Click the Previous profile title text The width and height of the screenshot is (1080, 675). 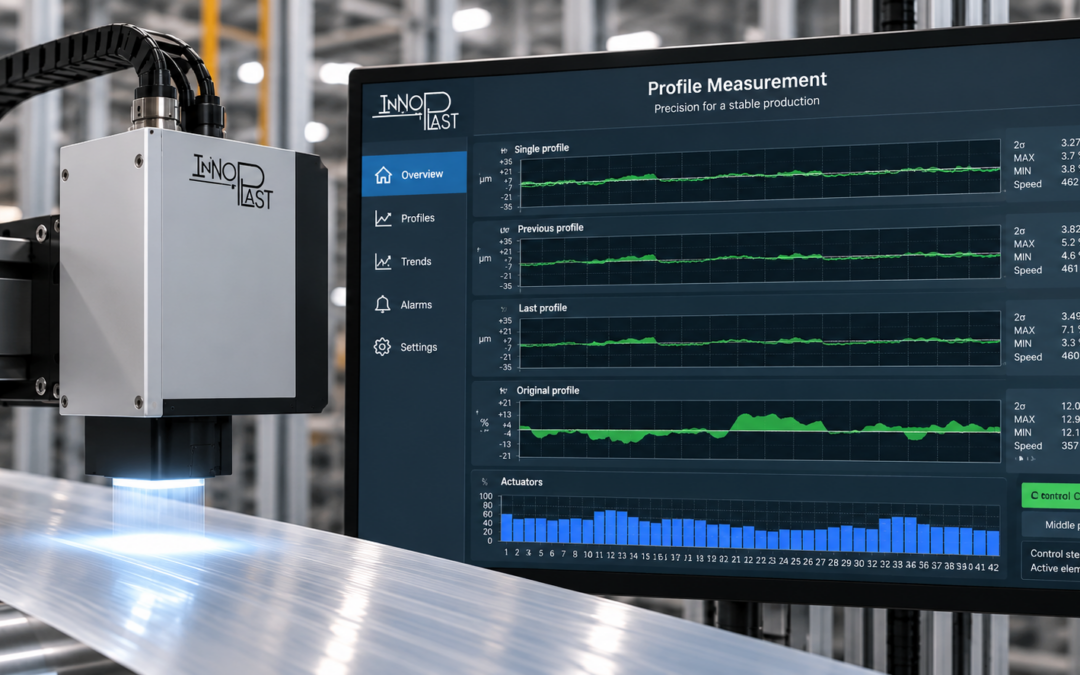pyautogui.click(x=550, y=228)
